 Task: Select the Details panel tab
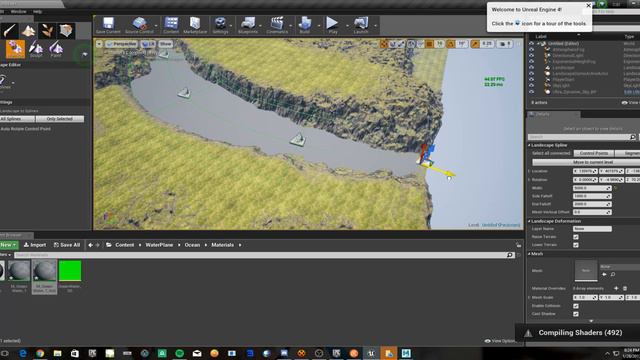(553, 114)
